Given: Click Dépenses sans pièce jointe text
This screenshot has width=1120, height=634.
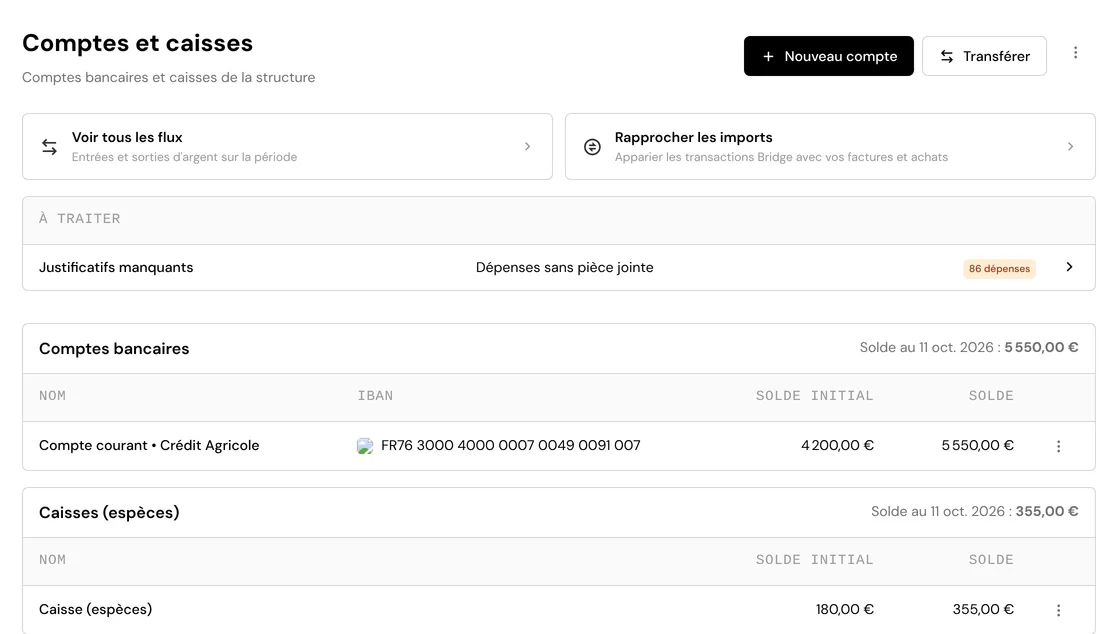Looking at the screenshot, I should tap(564, 268).
